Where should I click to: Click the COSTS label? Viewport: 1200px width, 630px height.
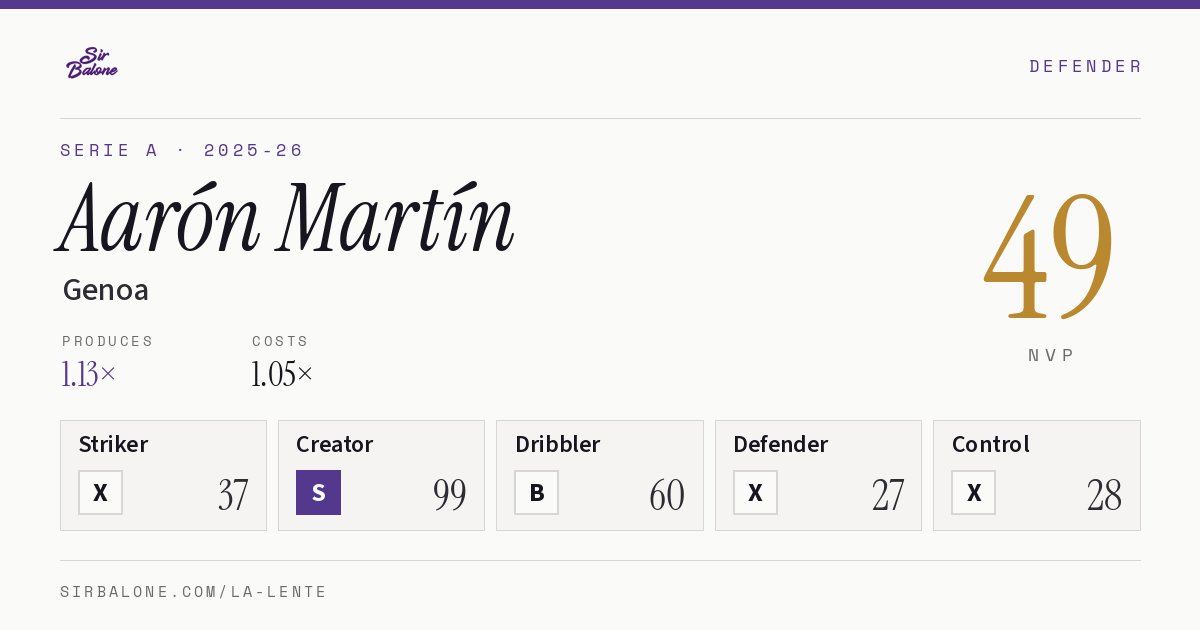[280, 341]
